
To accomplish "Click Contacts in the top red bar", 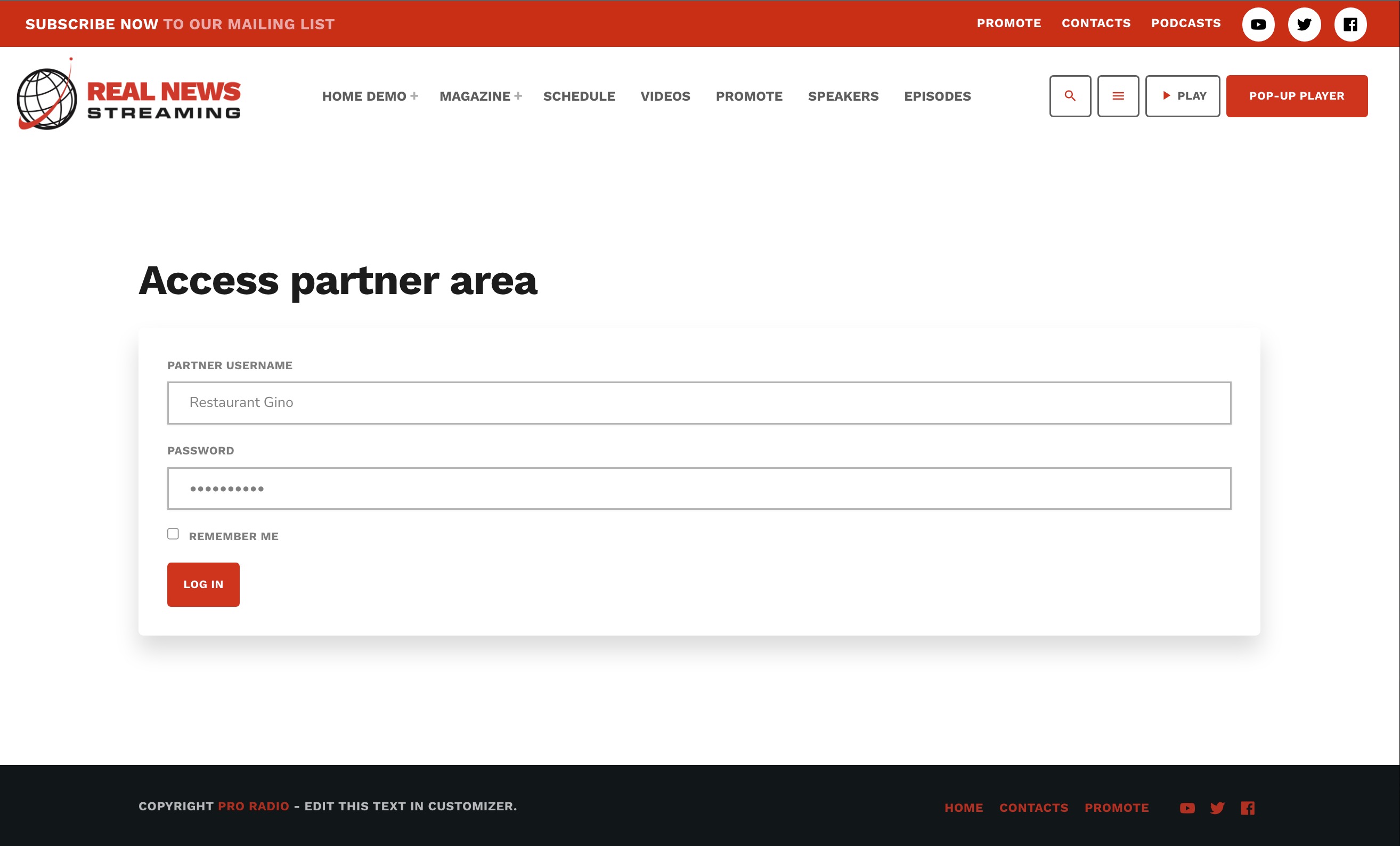I will (x=1096, y=23).
